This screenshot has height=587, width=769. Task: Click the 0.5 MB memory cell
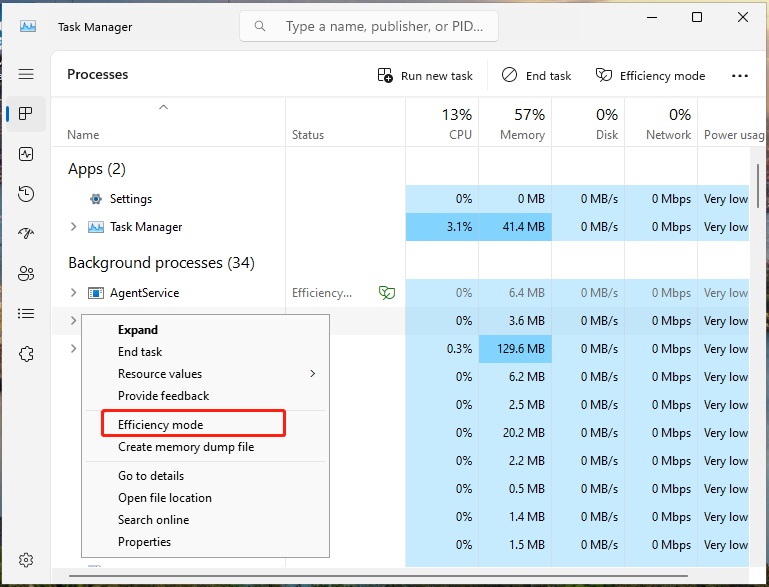click(x=515, y=488)
